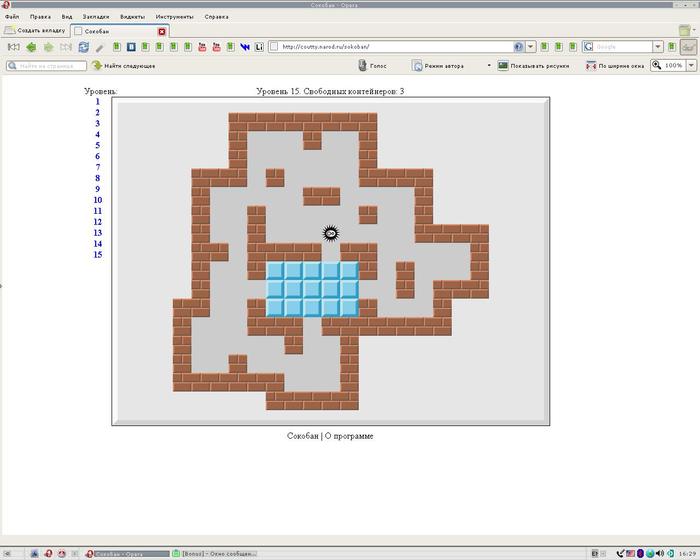700x560 pixels.
Task: Click the globe icon in system tray
Action: click(650, 553)
